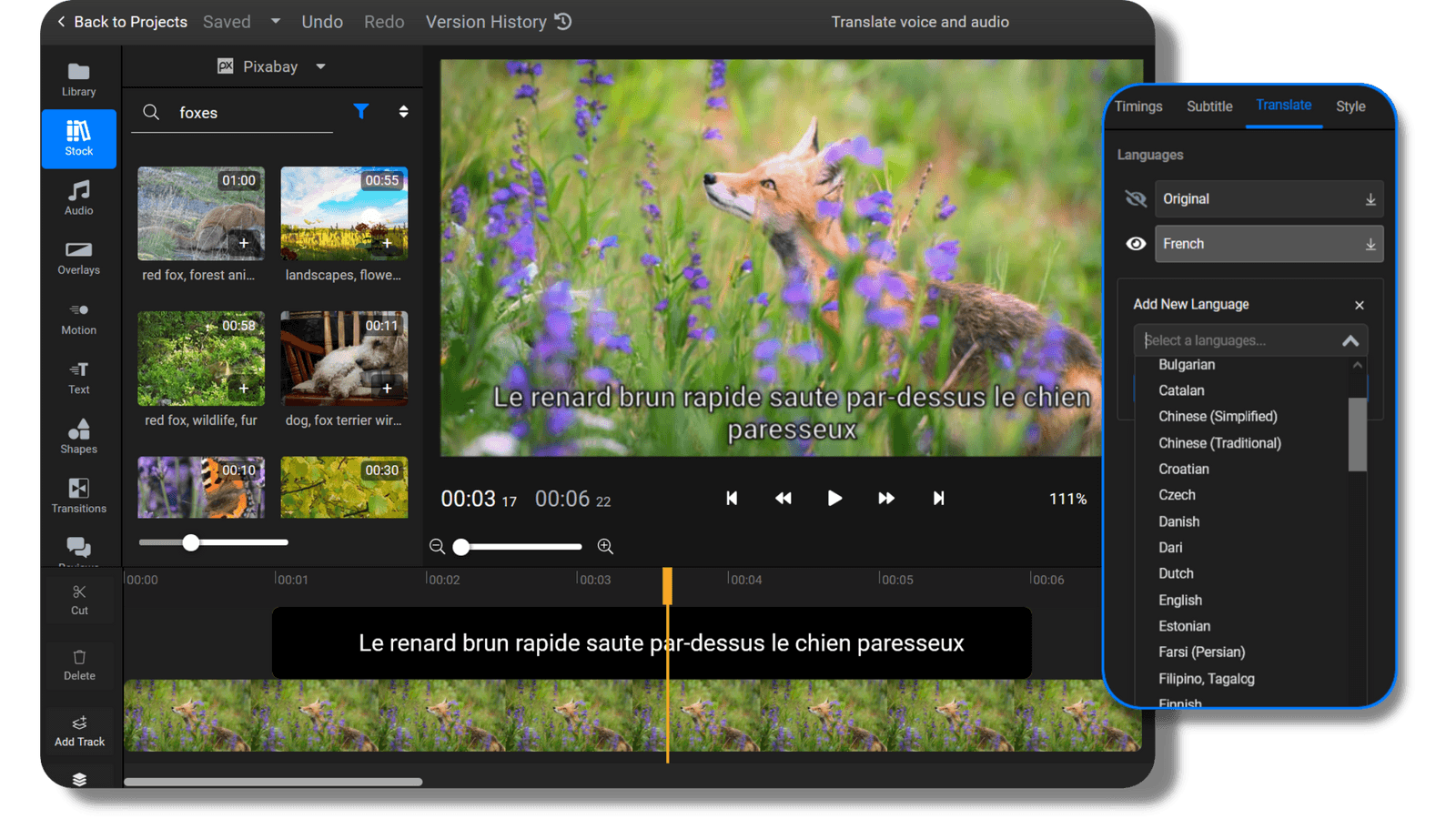
Task: Adjust the thumbnail size slider handle
Action: (x=190, y=543)
